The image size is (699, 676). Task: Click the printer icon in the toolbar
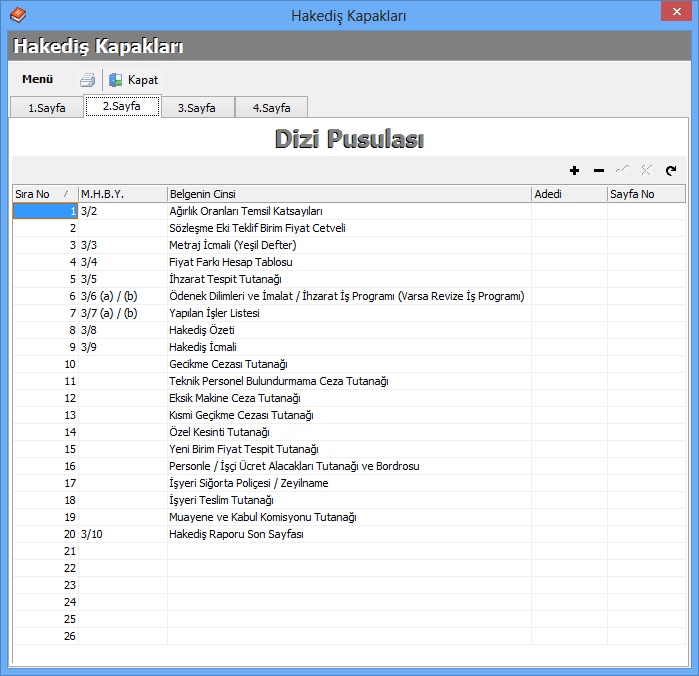pyautogui.click(x=88, y=80)
